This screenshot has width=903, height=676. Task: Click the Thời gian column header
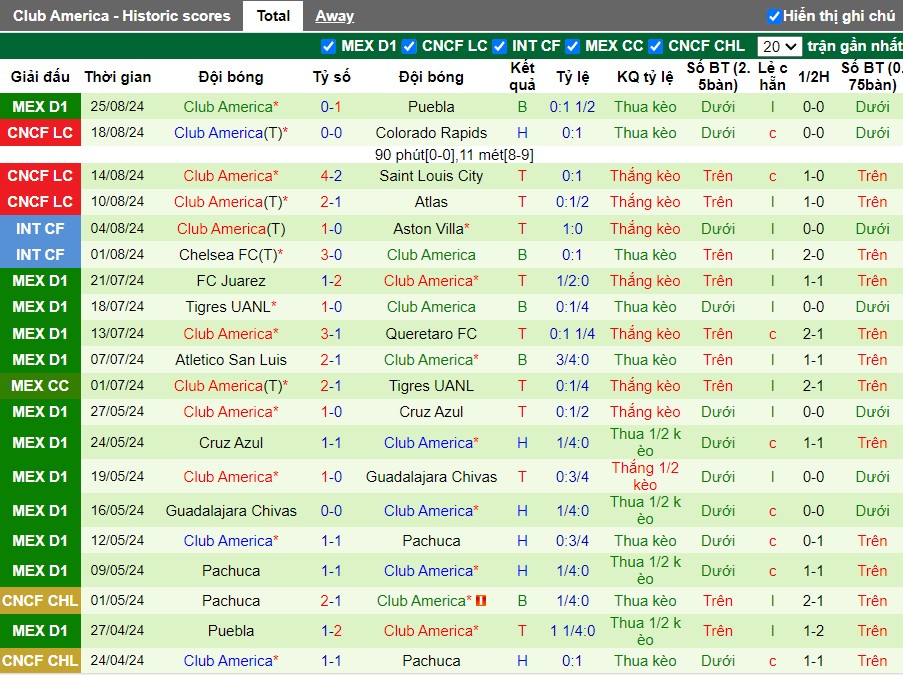click(x=117, y=77)
